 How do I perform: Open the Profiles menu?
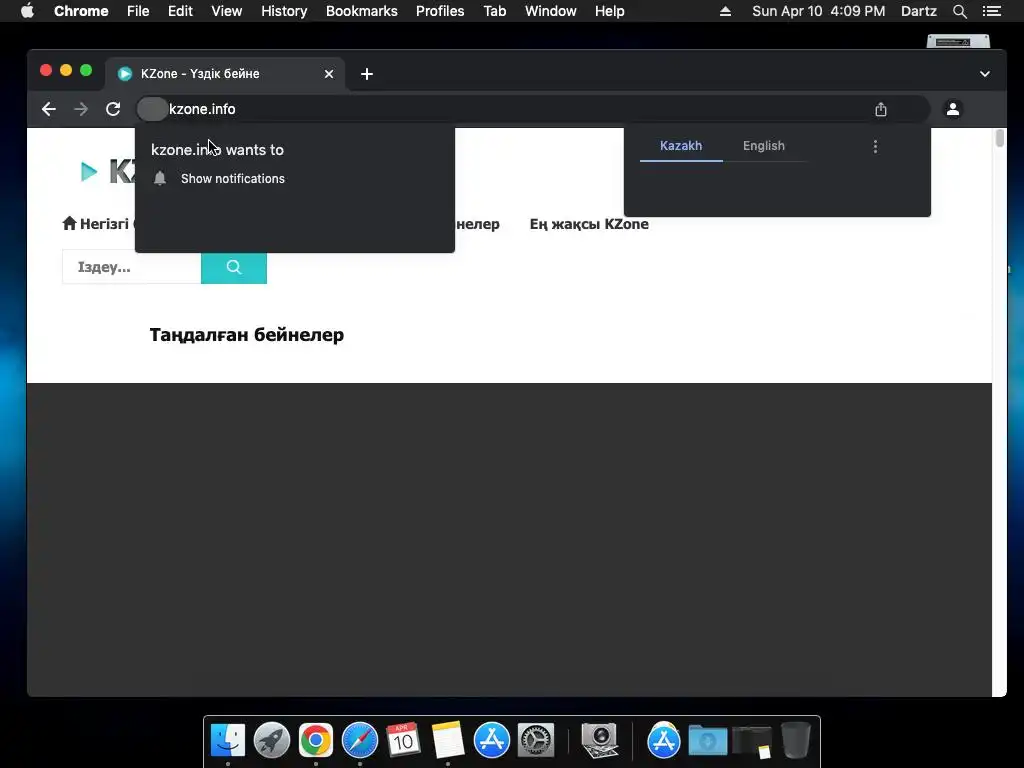[440, 11]
